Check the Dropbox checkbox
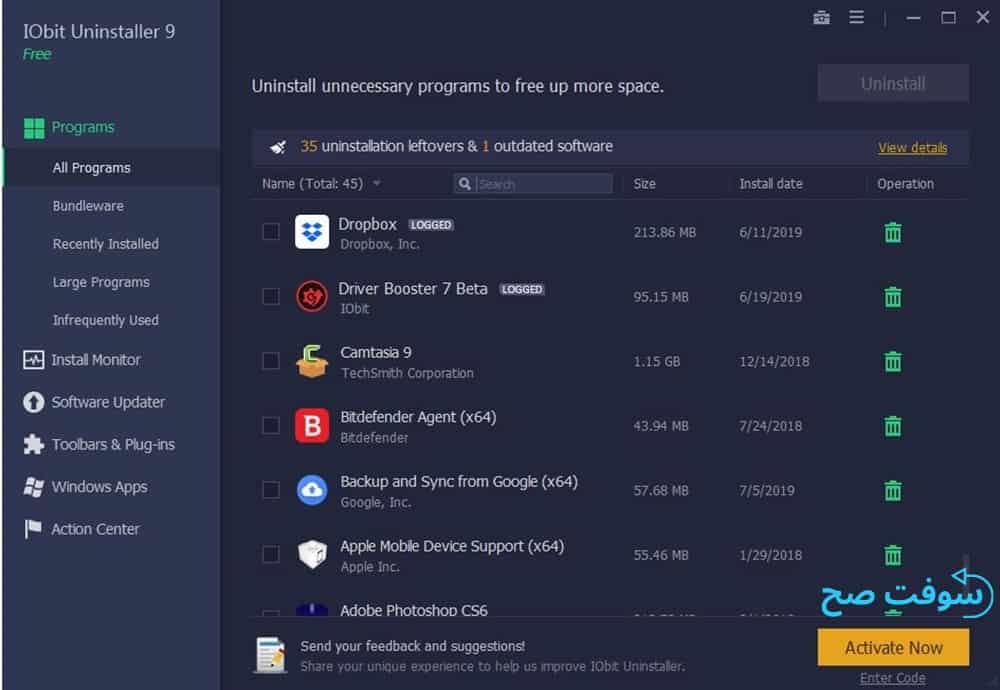Screen dimensions: 1000x690 tap(271, 231)
